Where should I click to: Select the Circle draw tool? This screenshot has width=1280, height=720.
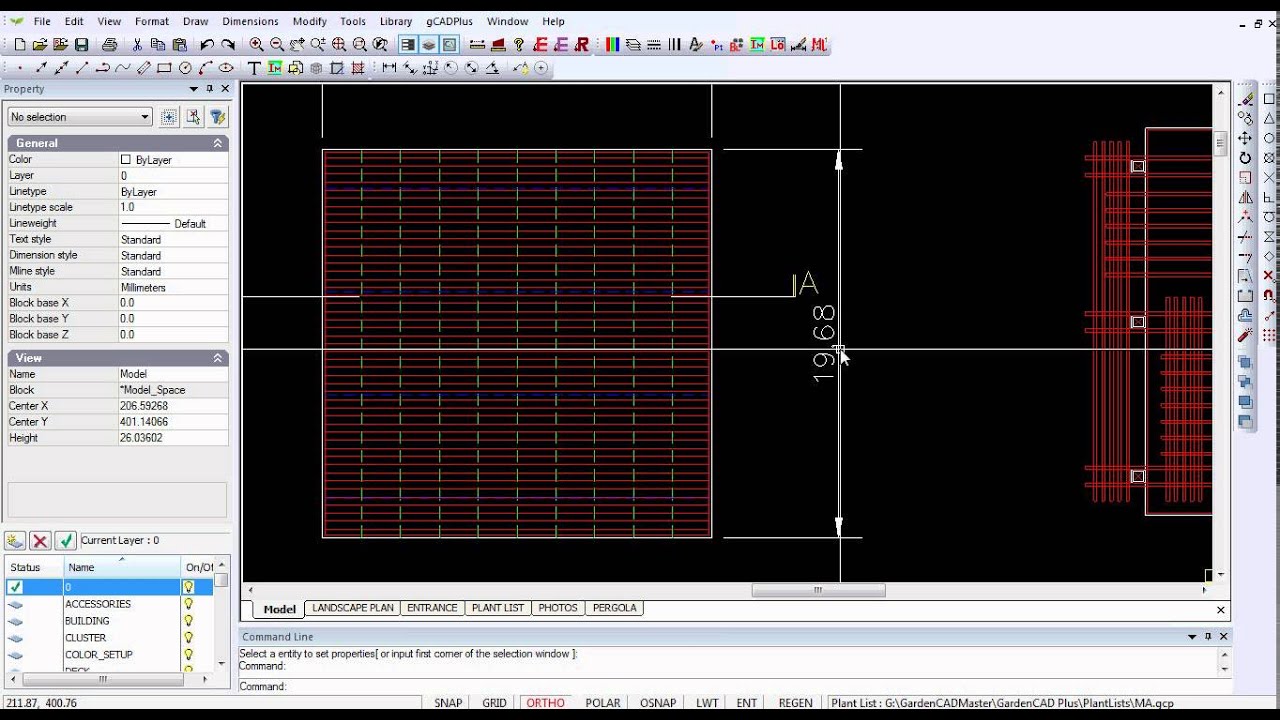(x=185, y=68)
